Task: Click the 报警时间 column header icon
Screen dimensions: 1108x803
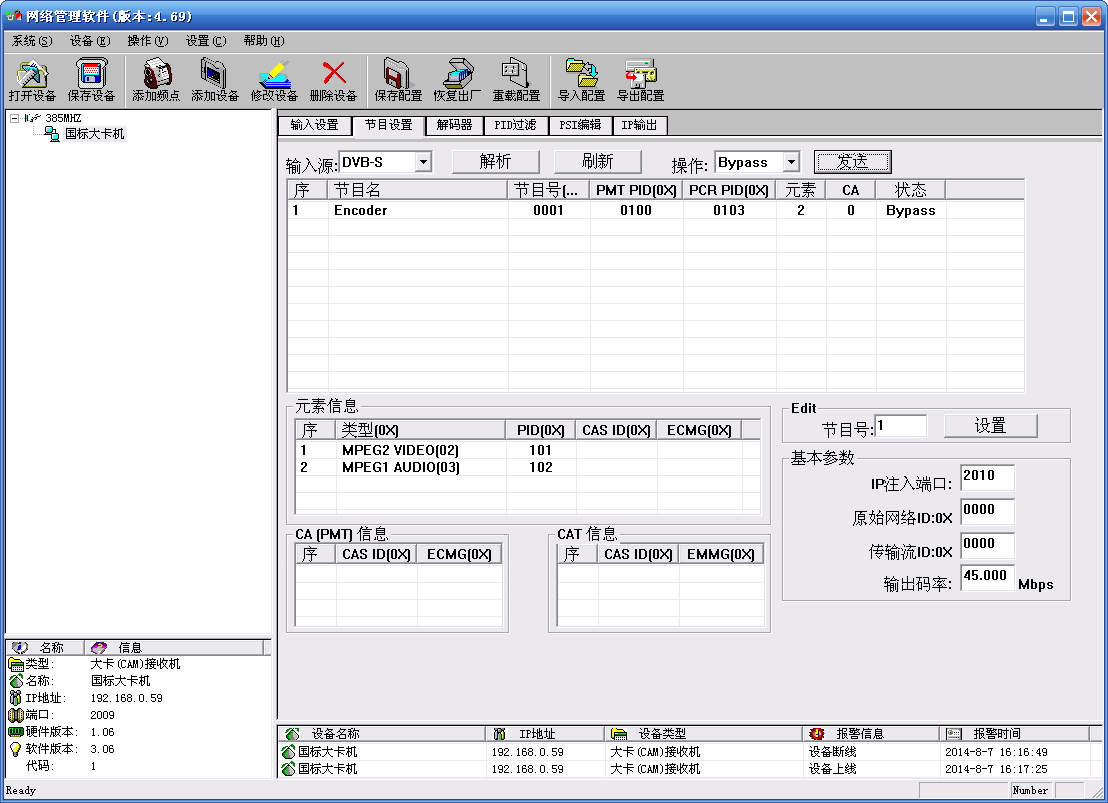Action: coord(954,734)
